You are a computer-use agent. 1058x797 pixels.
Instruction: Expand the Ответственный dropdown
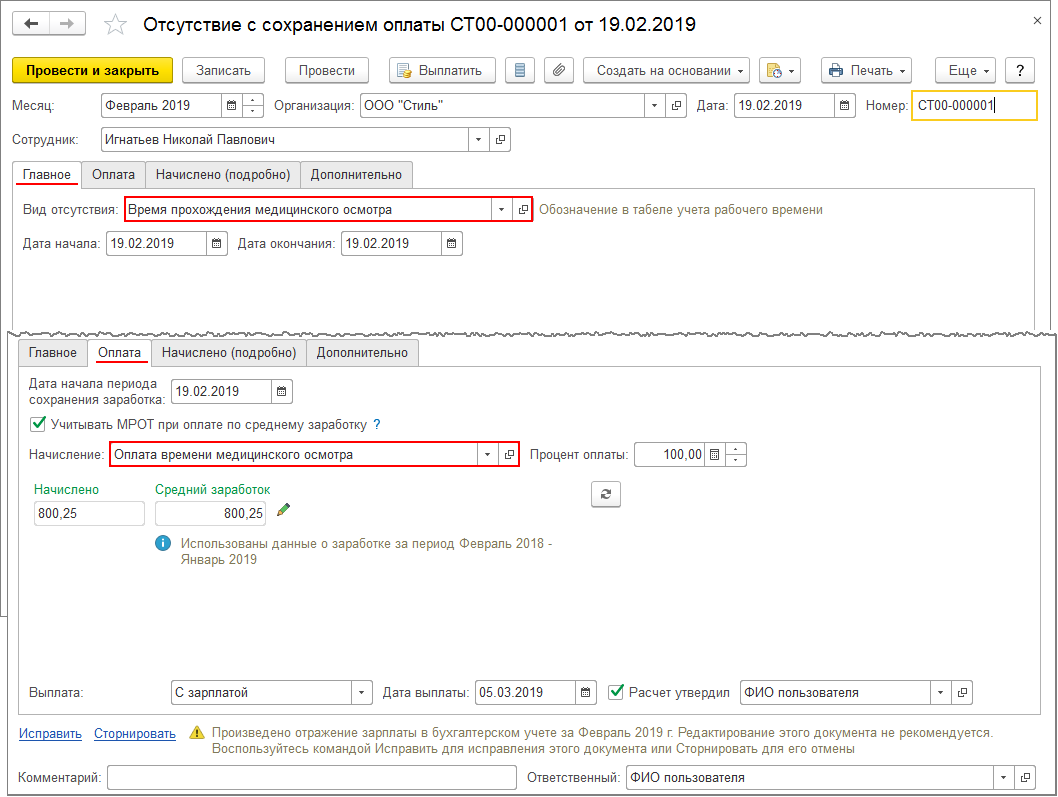pyautogui.click(x=1003, y=777)
